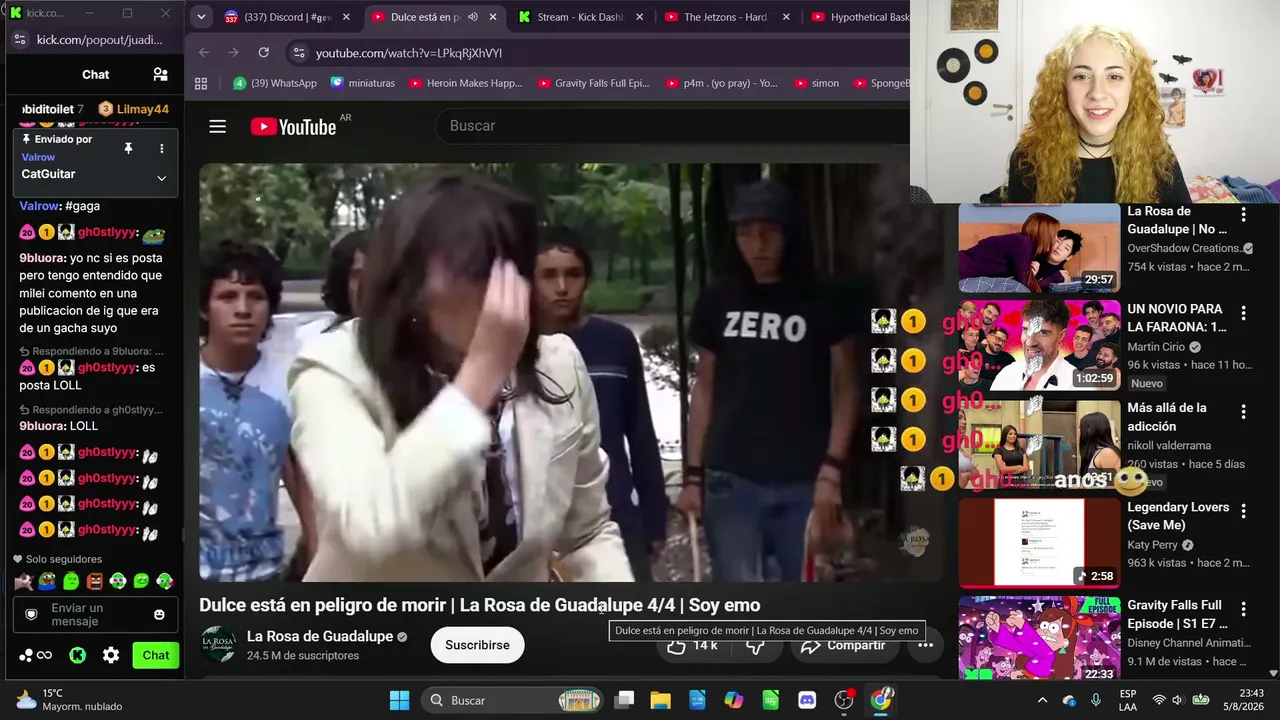Open the UN NOVIO PARA LA FARAONA thumbnail

(1039, 346)
